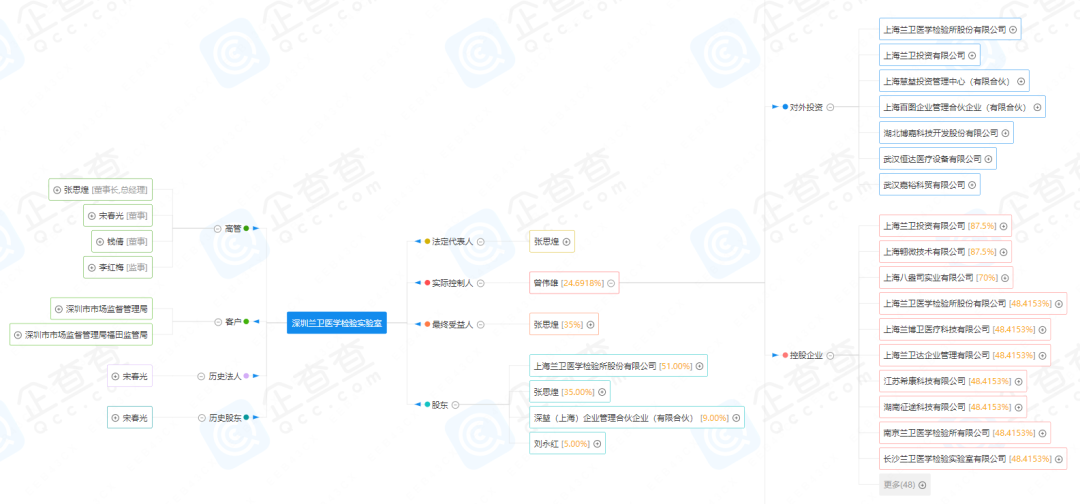Expand plus icon next to 刘永红 [5.00%]

pyautogui.click(x=597, y=444)
